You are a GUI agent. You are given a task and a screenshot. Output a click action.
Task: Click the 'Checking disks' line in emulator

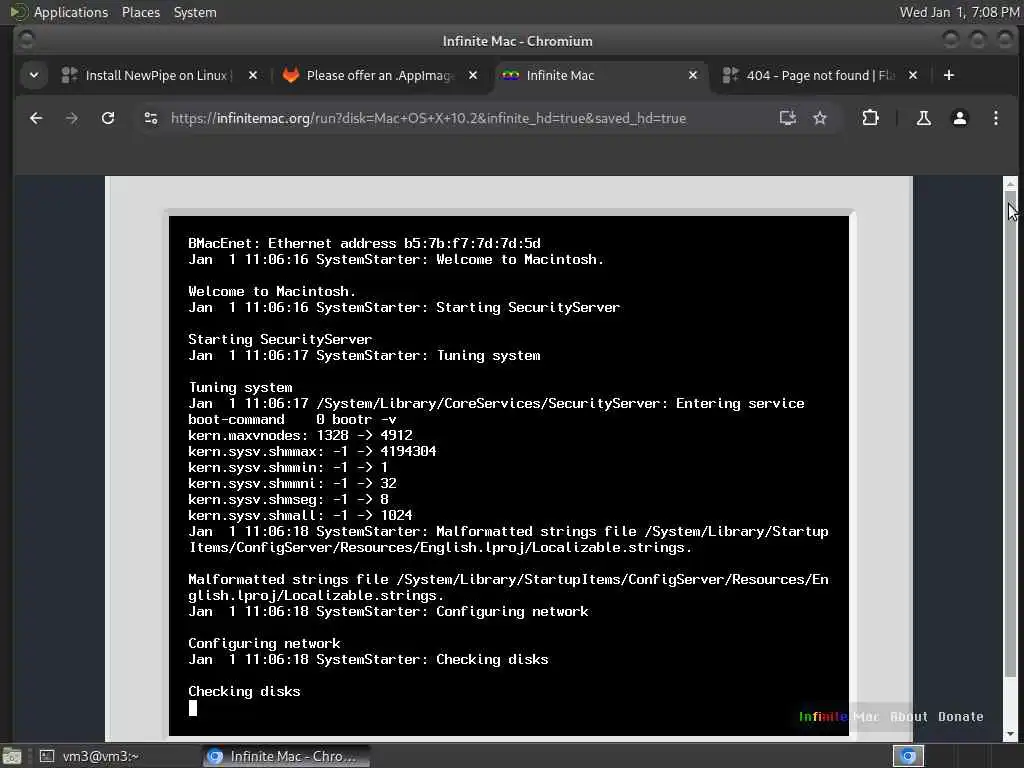pos(244,692)
